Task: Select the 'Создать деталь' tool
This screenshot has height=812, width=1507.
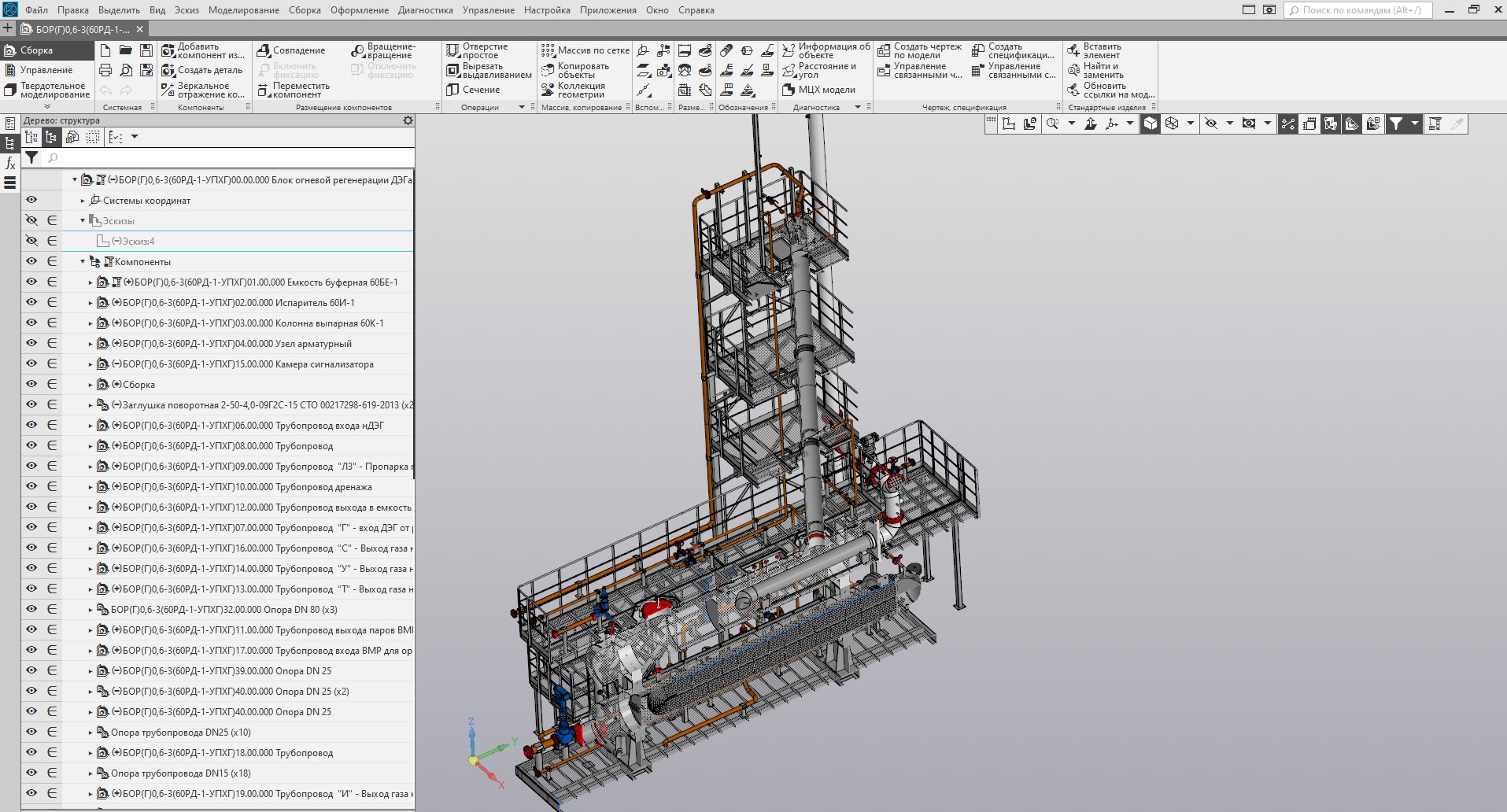Action: (168, 71)
